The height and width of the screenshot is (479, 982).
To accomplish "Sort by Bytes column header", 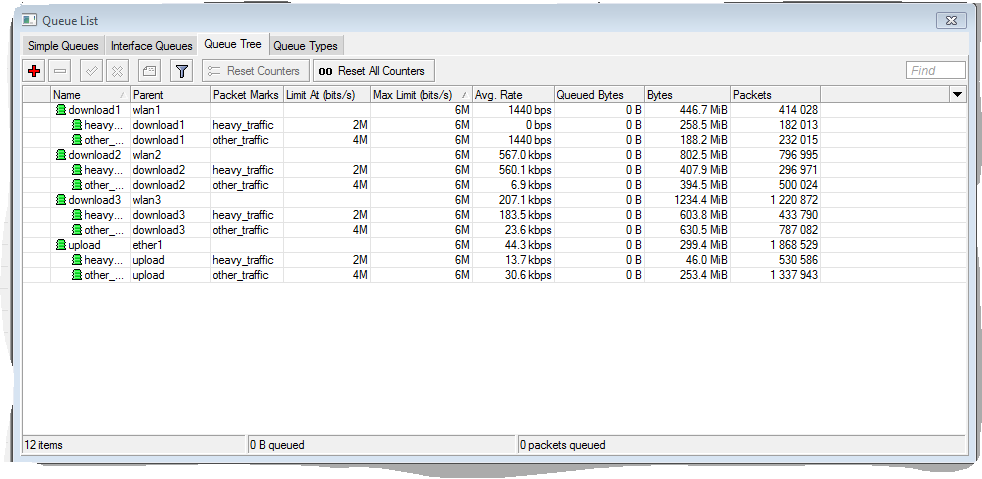I will (x=688, y=95).
